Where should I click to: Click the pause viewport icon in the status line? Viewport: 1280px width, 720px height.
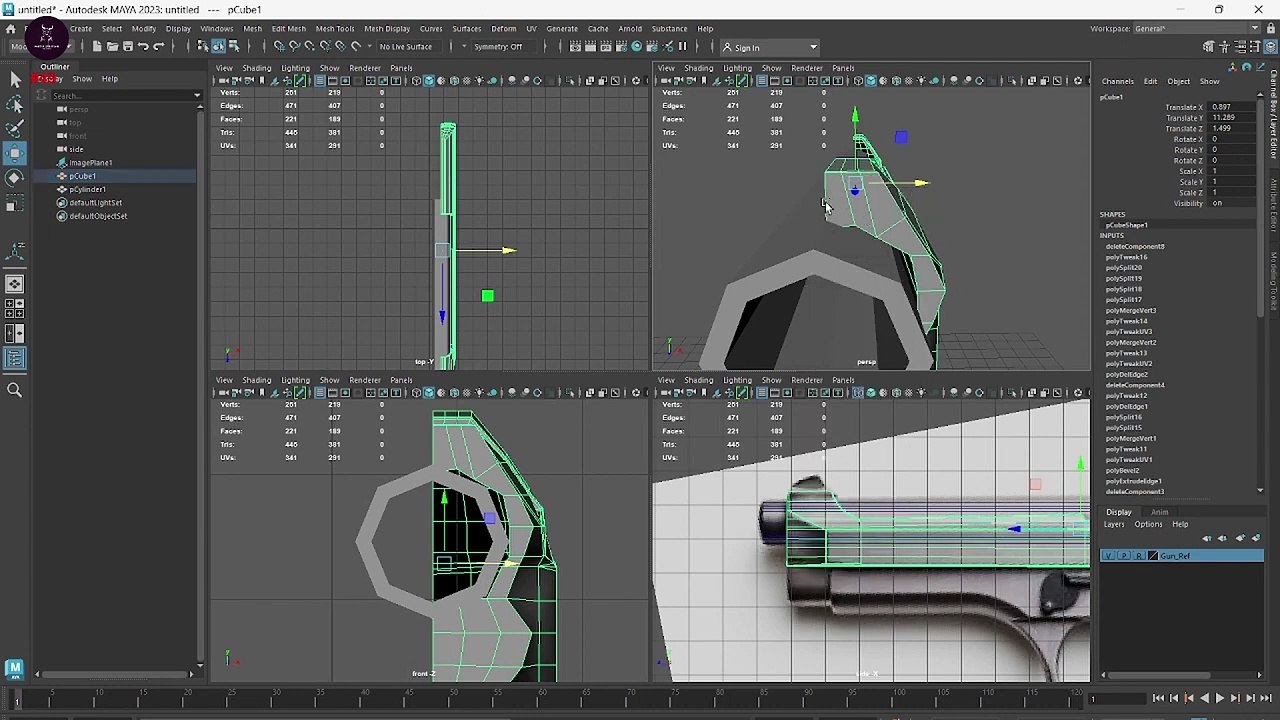click(x=683, y=47)
